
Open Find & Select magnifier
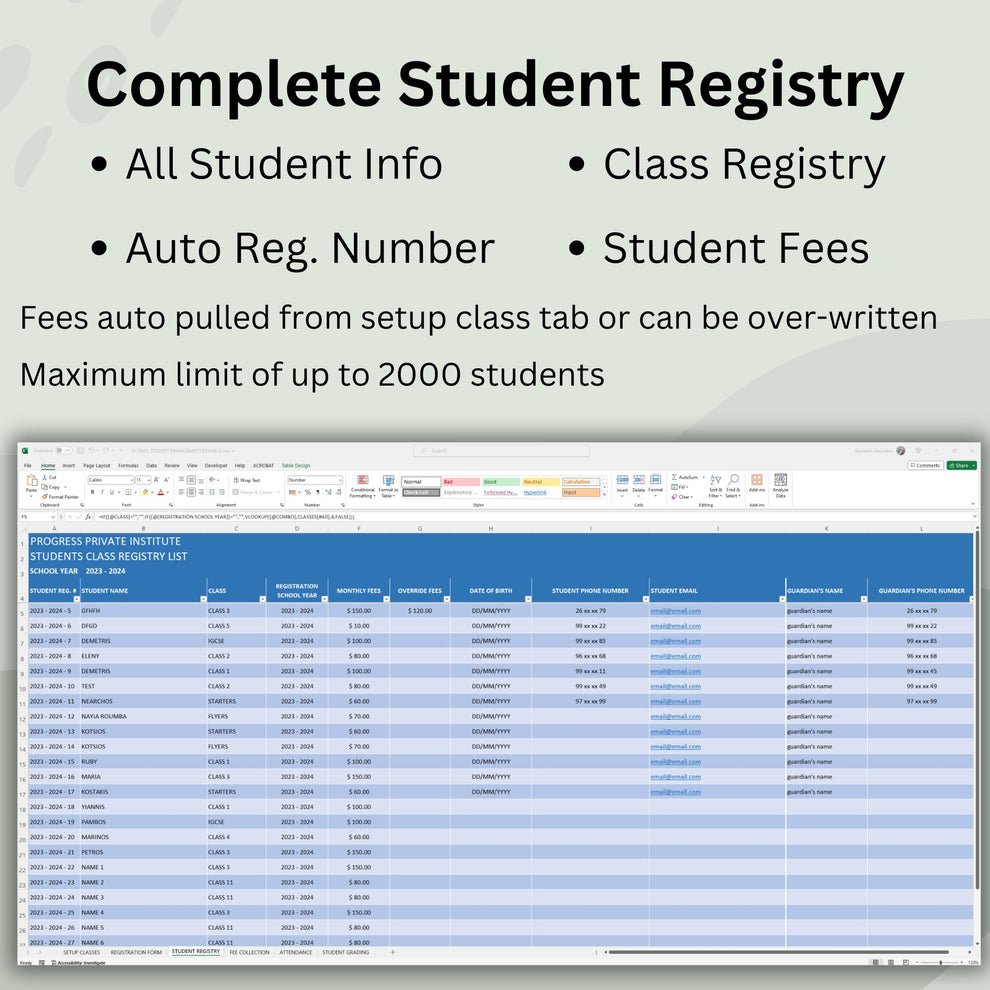click(x=732, y=486)
